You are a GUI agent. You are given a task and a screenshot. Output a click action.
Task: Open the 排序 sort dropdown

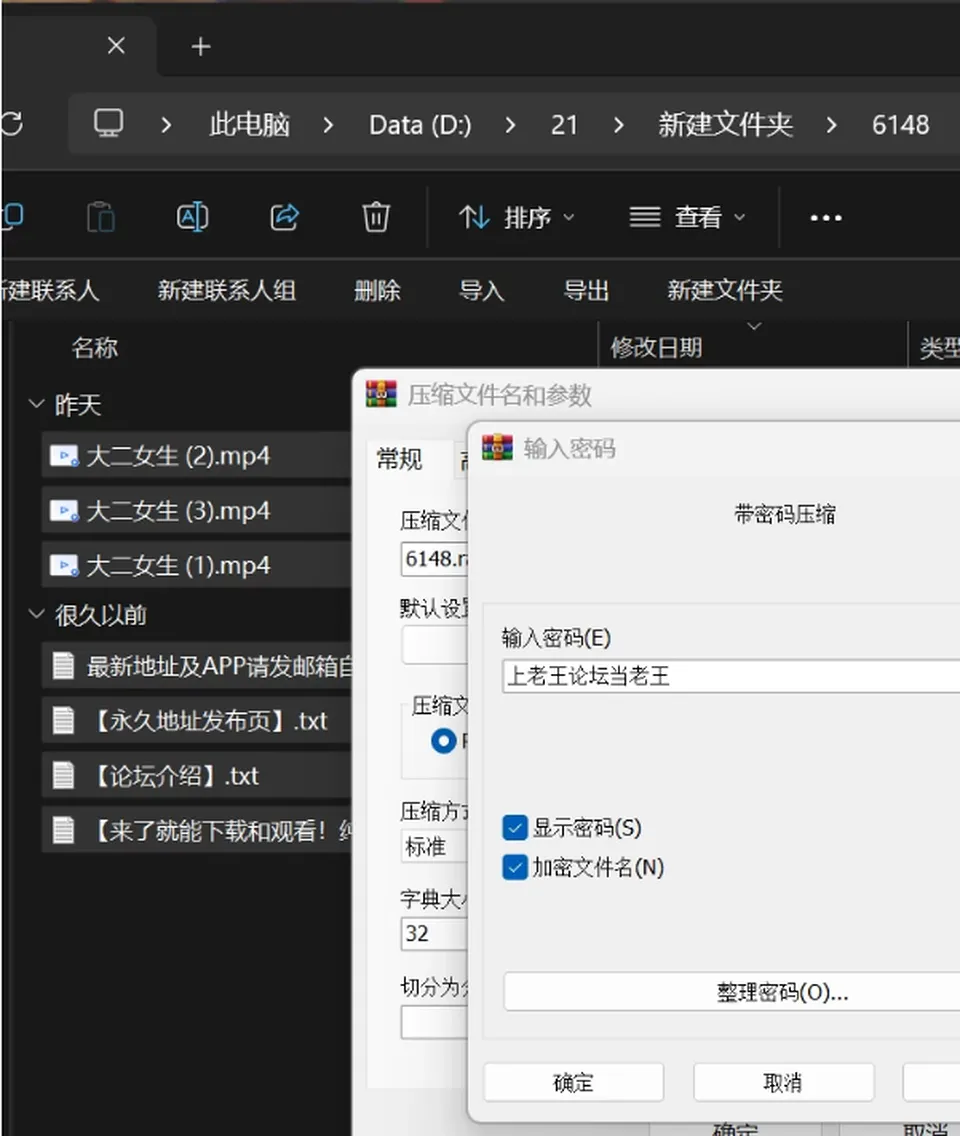click(x=517, y=217)
